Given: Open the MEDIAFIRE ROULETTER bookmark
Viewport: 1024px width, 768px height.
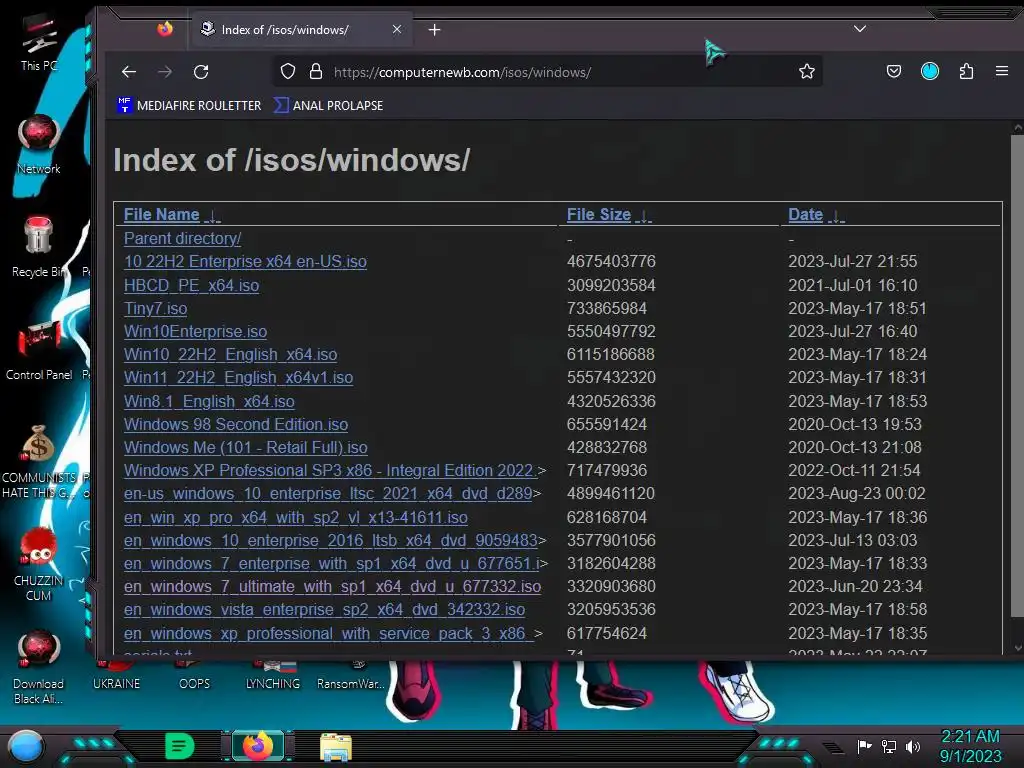Looking at the screenshot, I should (x=189, y=105).
